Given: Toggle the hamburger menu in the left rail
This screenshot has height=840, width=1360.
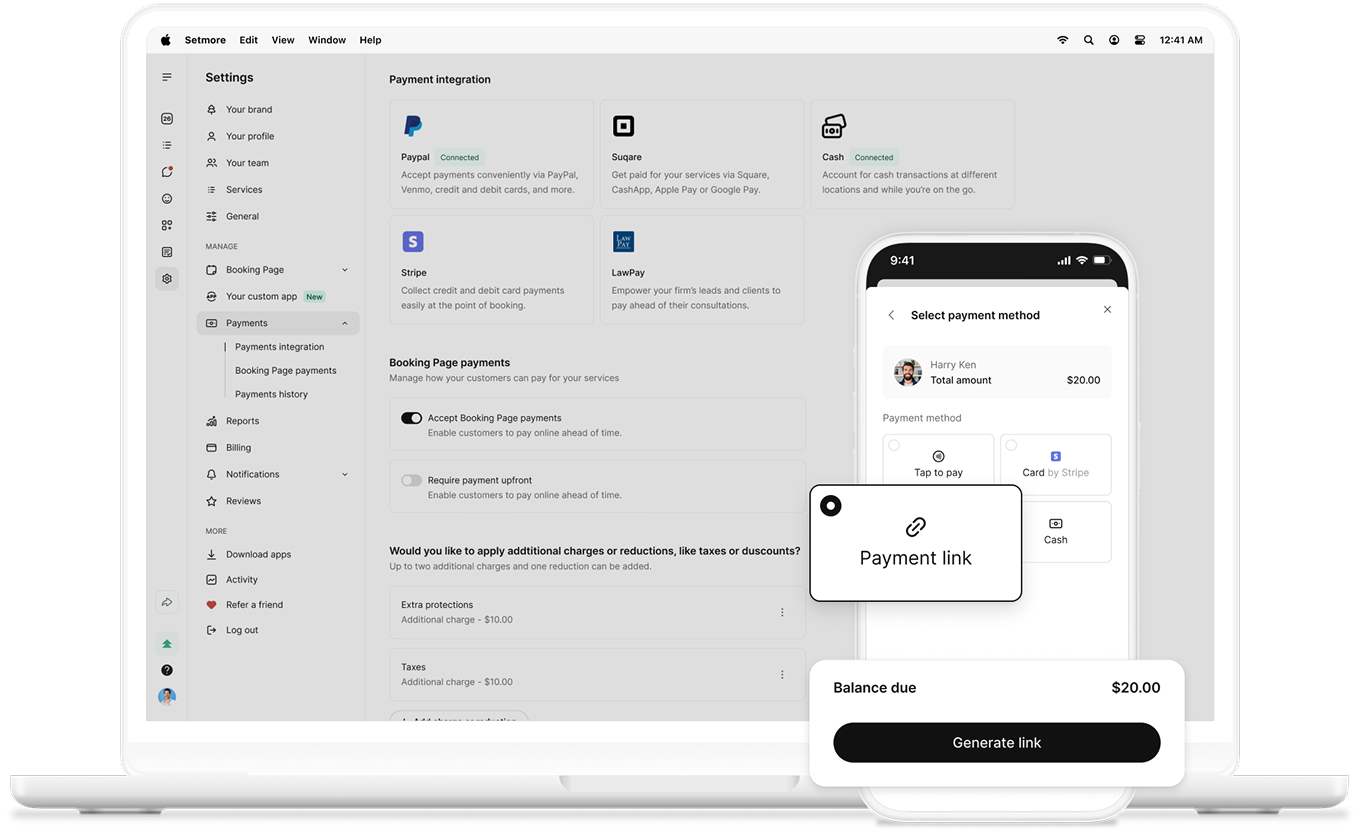Looking at the screenshot, I should tap(167, 77).
